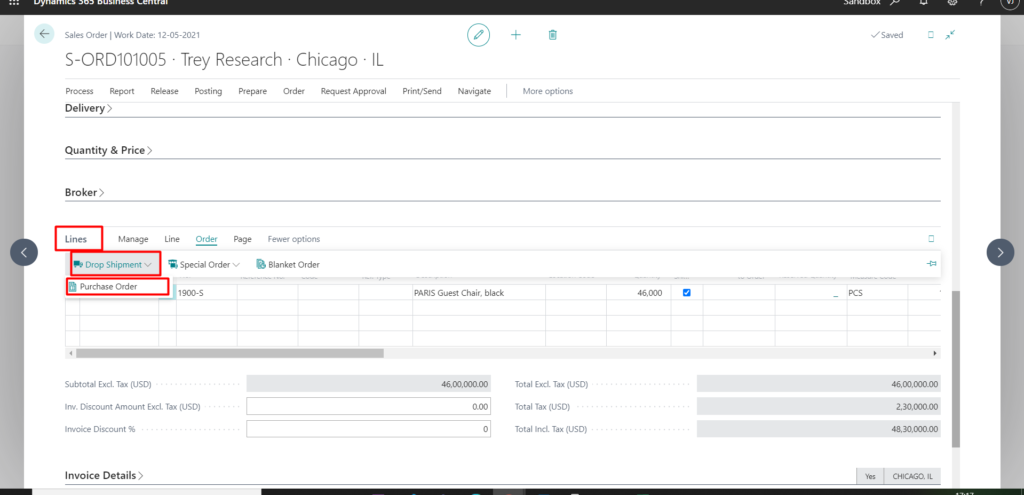Open the Order menu in the top action bar
Viewport: 1024px width, 495px height.
tap(294, 91)
